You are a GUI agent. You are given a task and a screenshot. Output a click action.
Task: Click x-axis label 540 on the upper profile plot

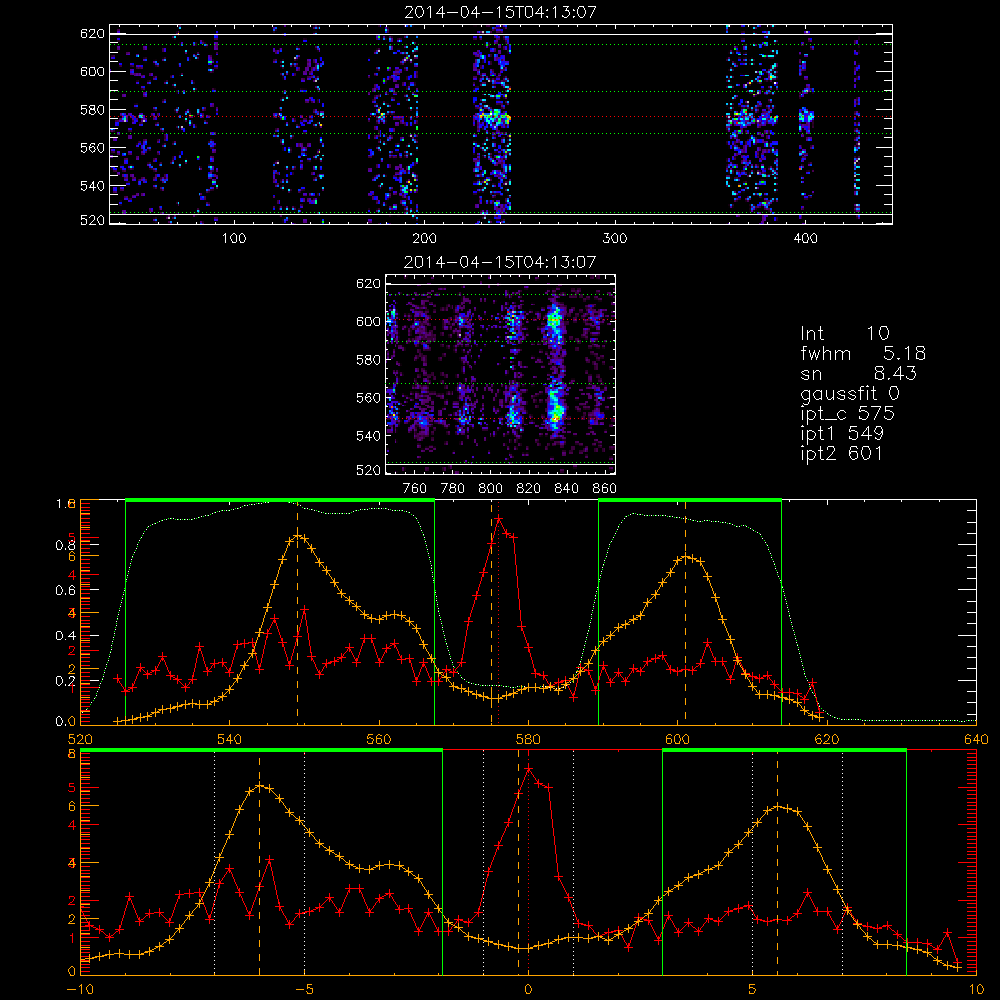[x=230, y=740]
